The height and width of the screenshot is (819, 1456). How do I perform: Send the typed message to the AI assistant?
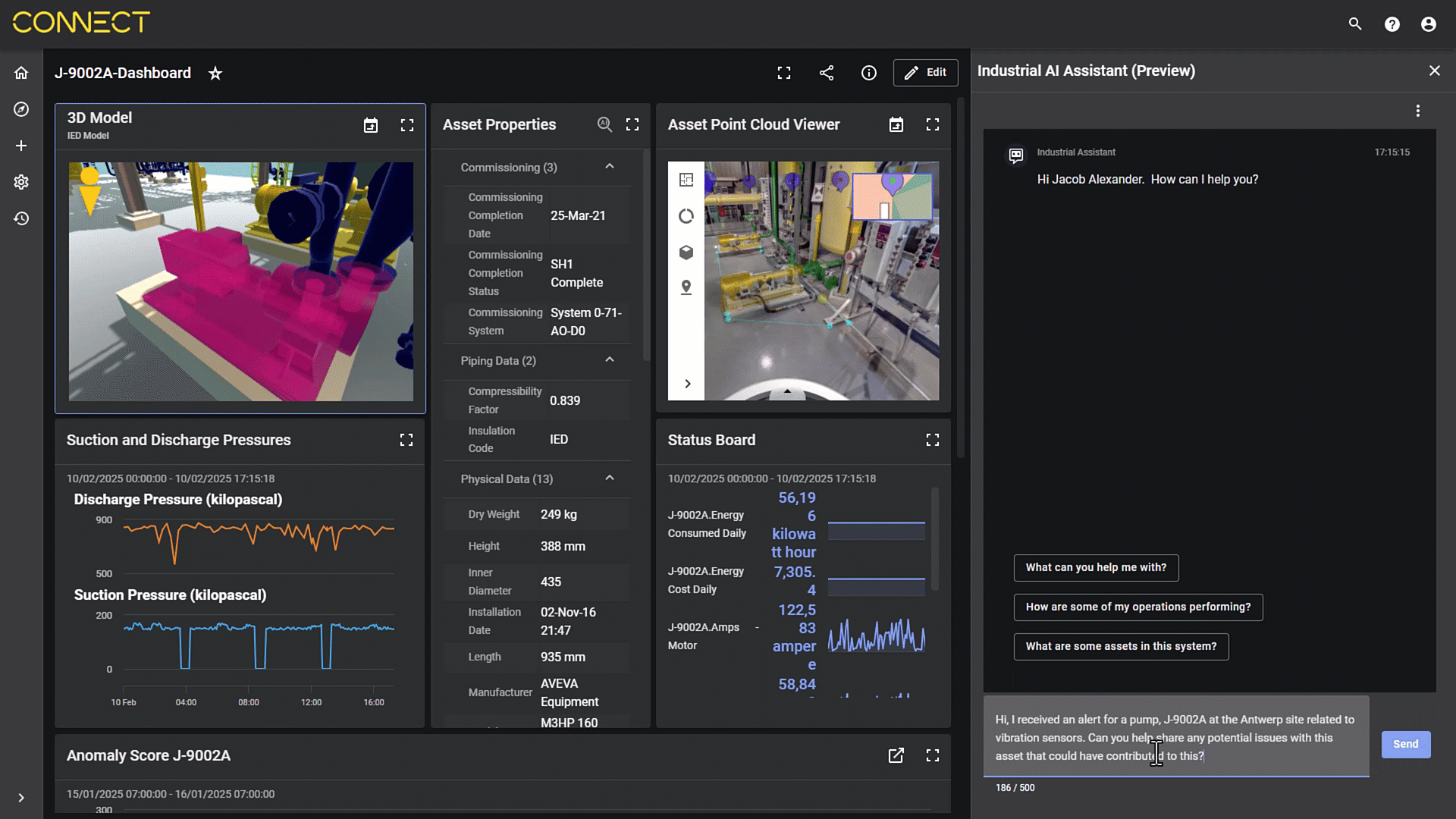click(1405, 744)
